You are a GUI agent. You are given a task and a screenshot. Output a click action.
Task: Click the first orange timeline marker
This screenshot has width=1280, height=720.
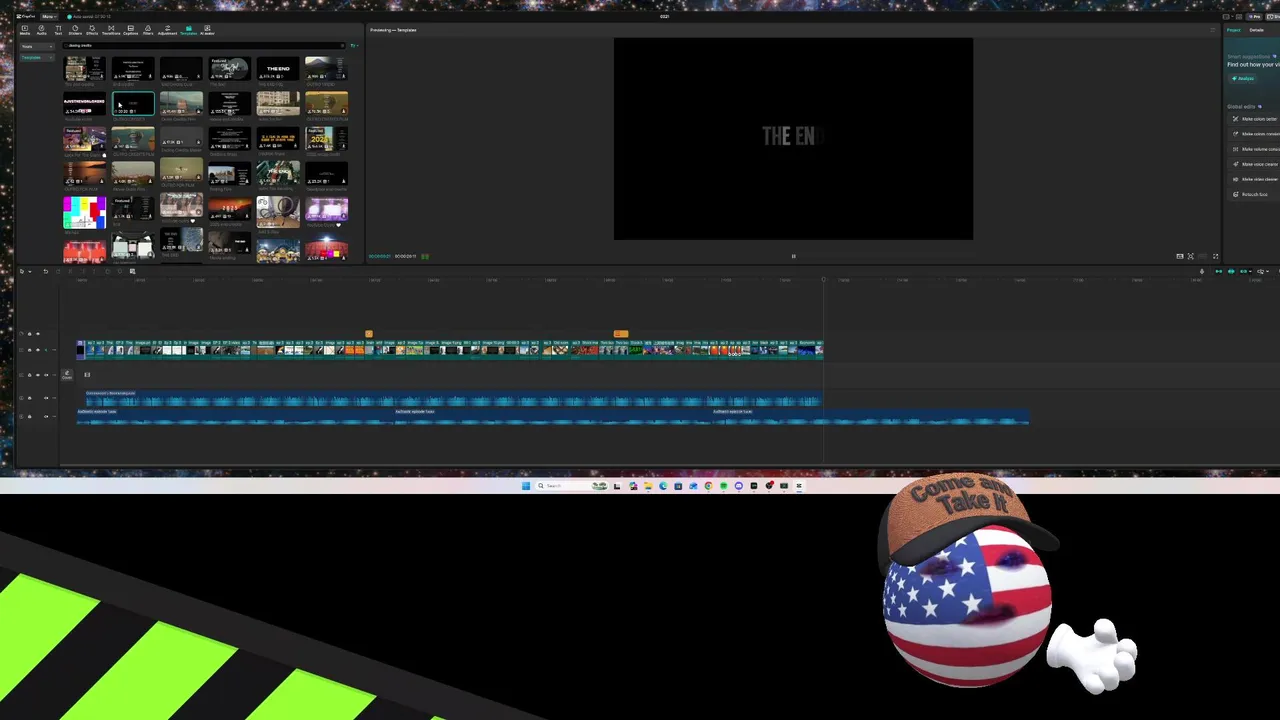coord(369,334)
